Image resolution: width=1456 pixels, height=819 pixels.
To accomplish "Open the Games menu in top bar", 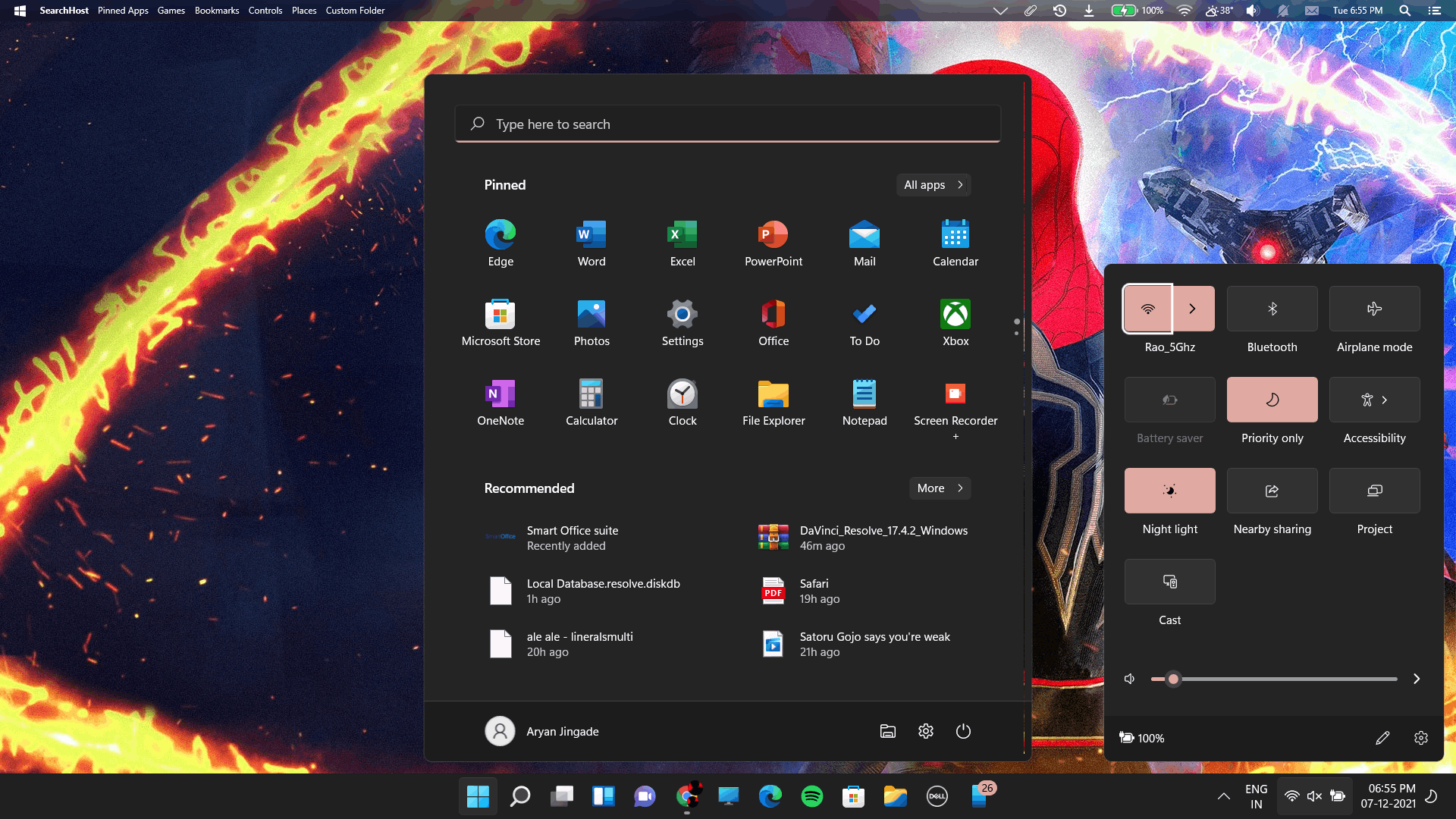I will (171, 11).
